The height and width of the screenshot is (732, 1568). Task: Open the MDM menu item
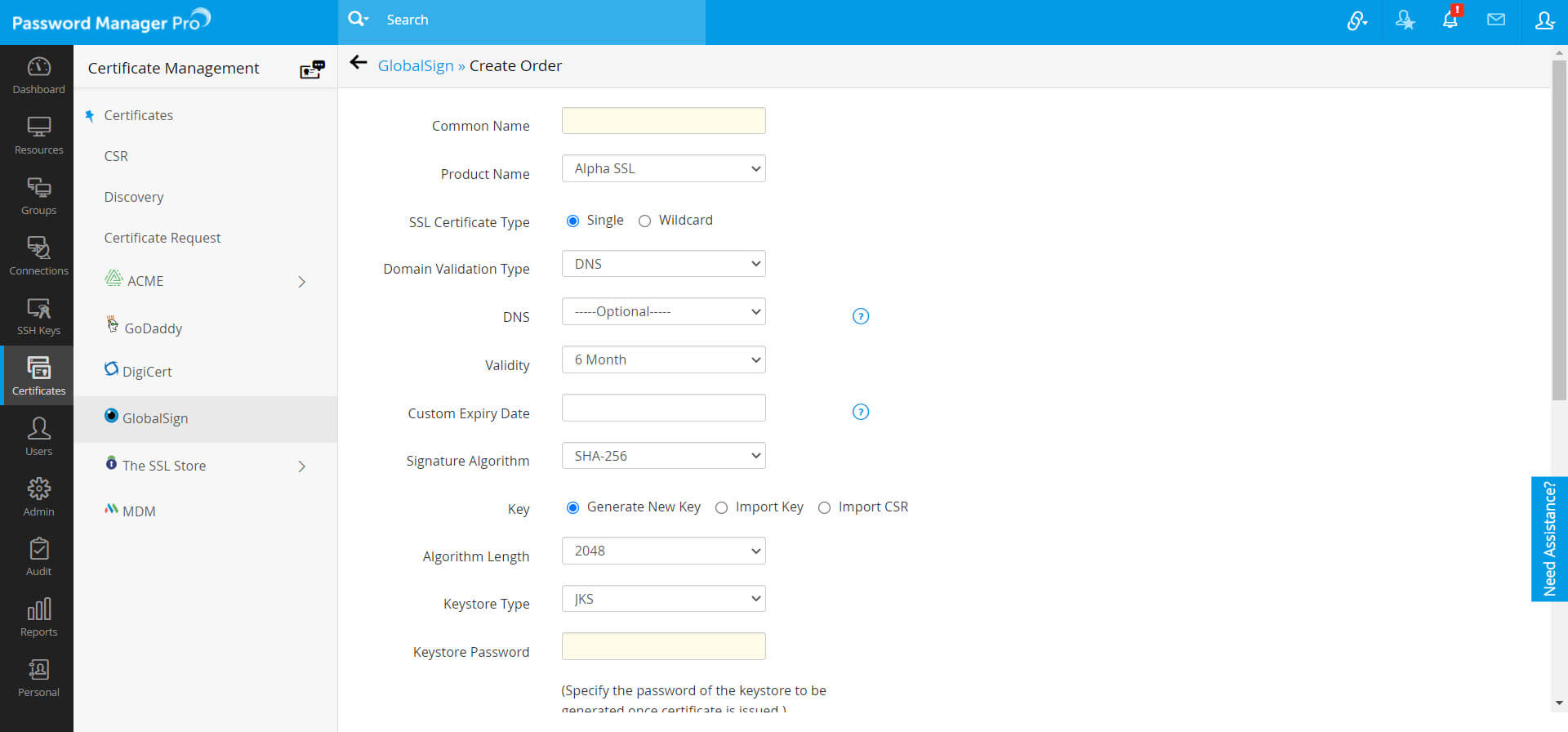(138, 511)
